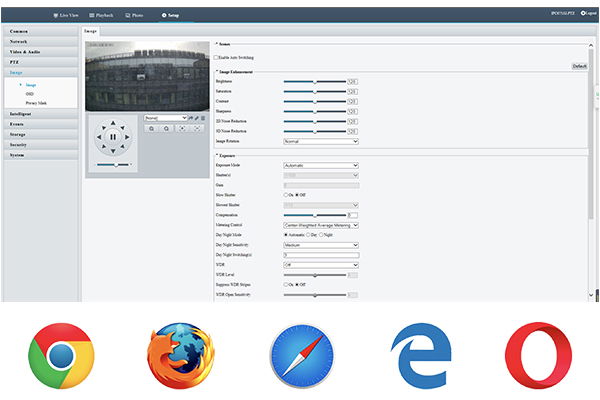This screenshot has width=600, height=400.
Task: Collapse the Image Enhancement section
Action: pyautogui.click(x=217, y=72)
